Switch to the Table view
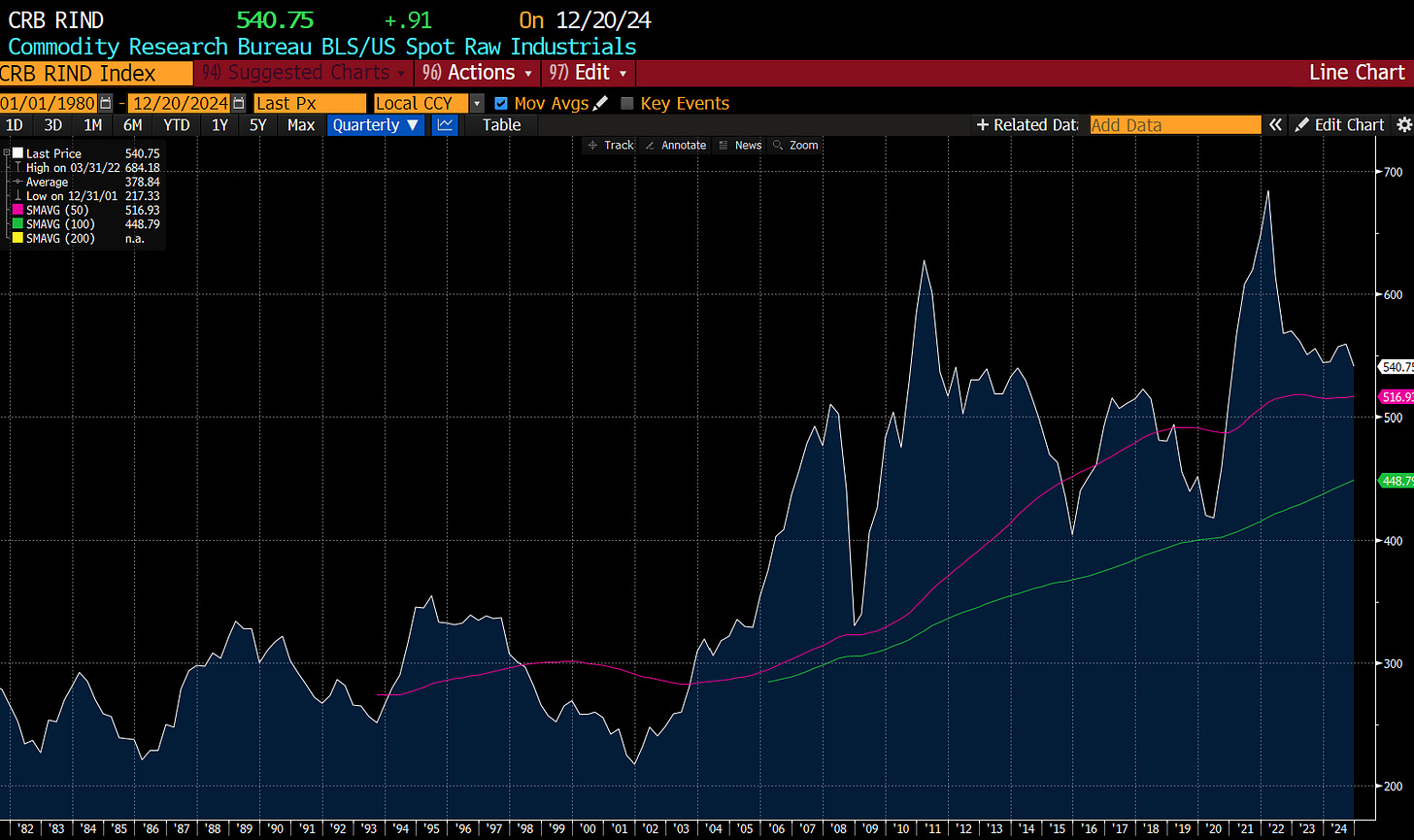This screenshot has height=840, width=1414. pos(501,124)
